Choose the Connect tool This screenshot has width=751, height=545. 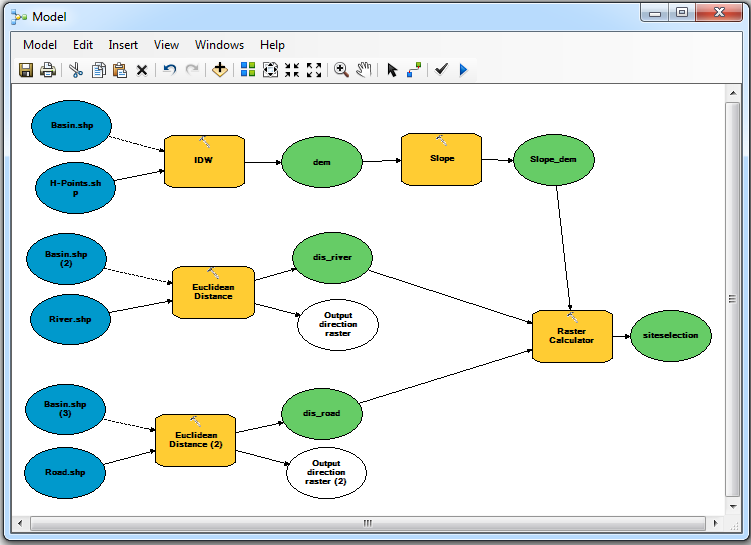pos(414,70)
